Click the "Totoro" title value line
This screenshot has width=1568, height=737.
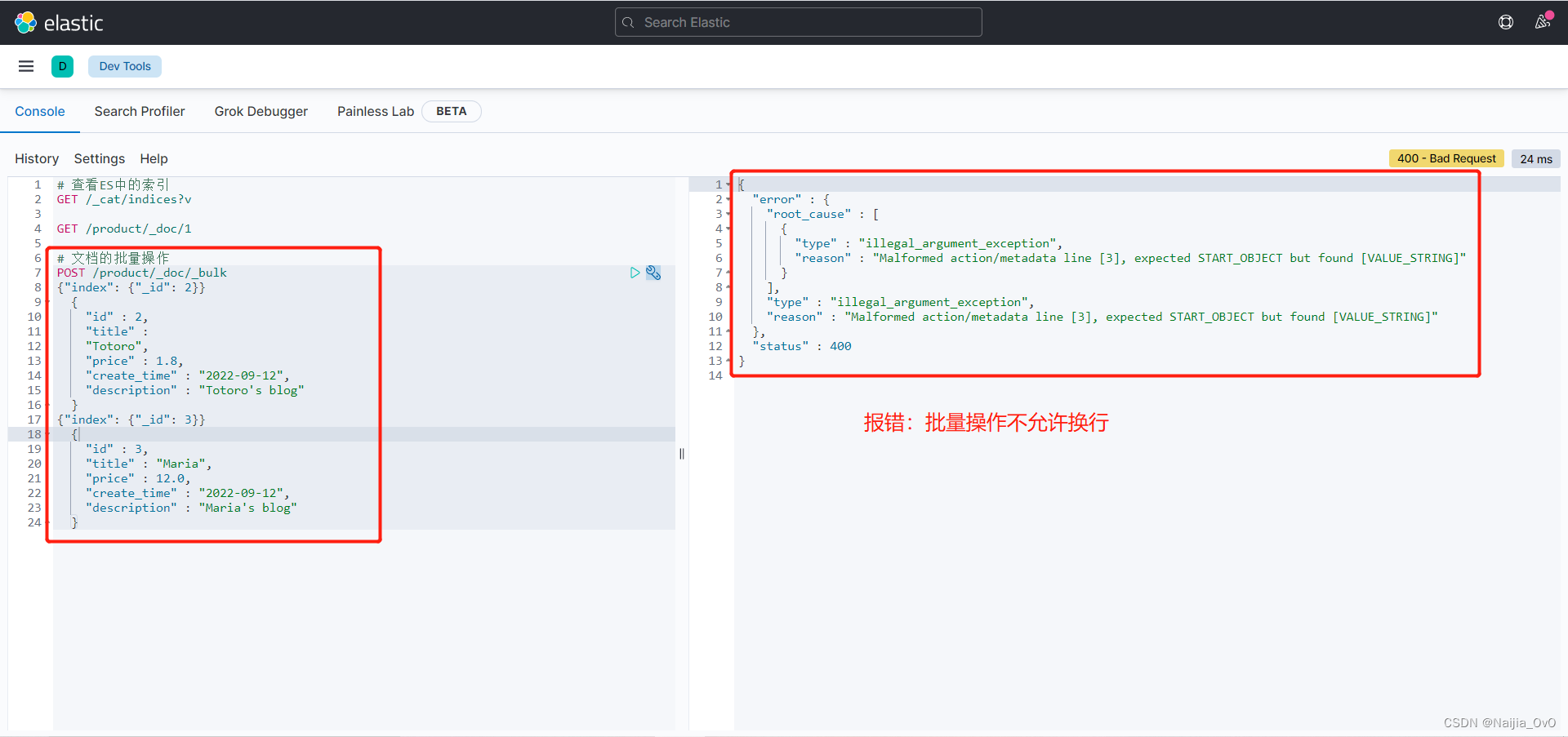(x=117, y=346)
